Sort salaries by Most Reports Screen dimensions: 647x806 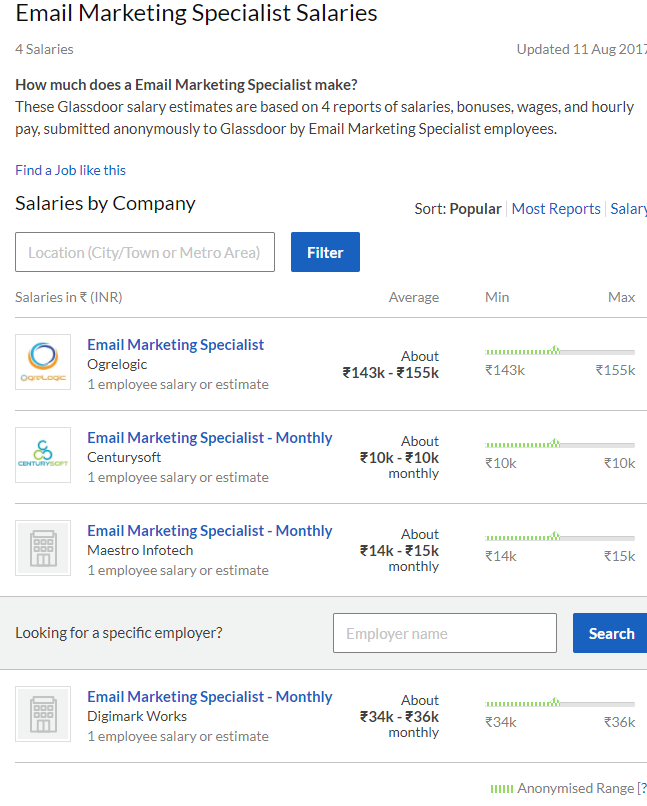pos(556,208)
